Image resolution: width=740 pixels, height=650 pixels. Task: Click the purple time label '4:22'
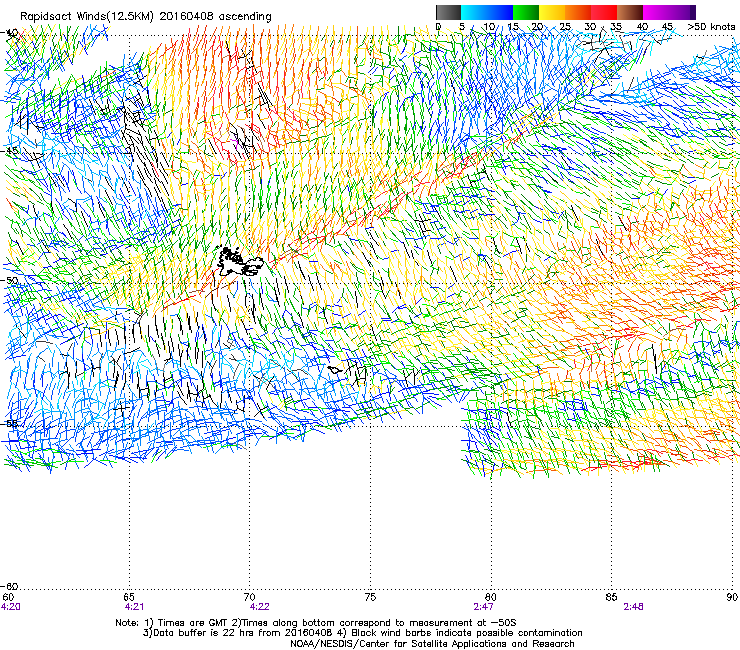[260, 607]
